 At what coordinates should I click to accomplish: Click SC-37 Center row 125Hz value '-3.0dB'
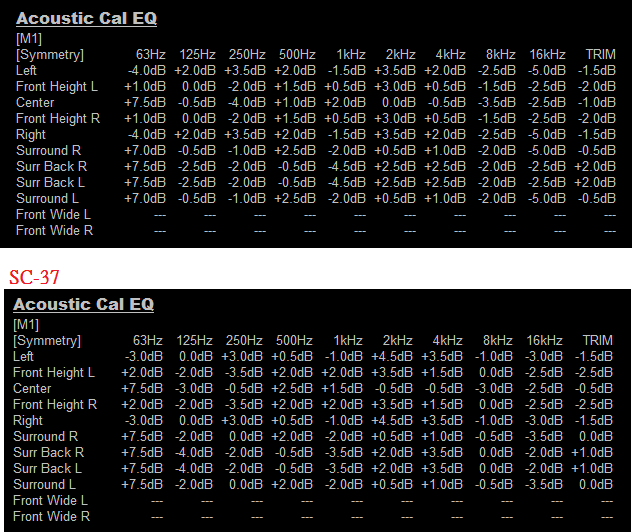194,389
